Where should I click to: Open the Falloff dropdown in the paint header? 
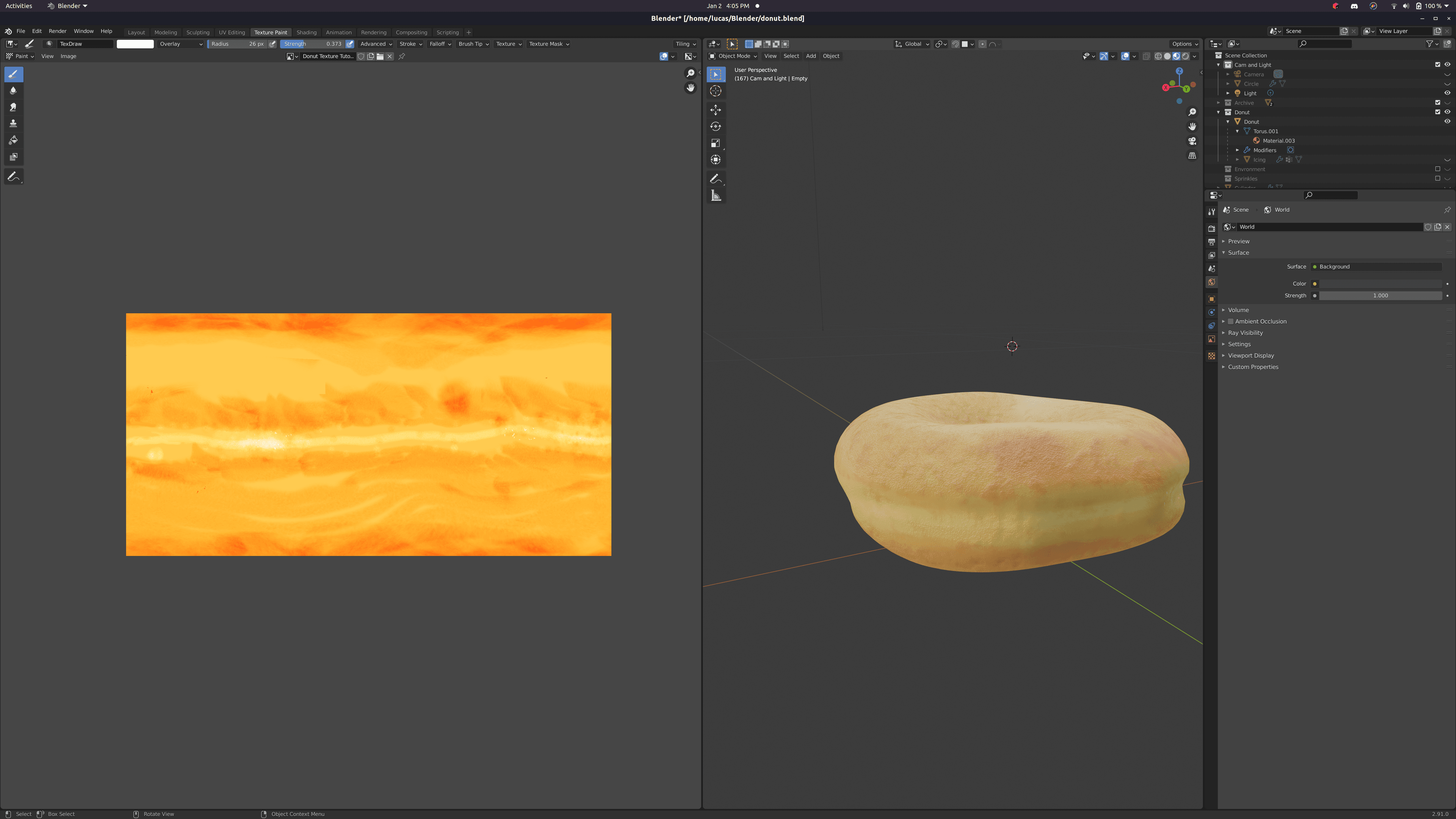pyautogui.click(x=440, y=44)
